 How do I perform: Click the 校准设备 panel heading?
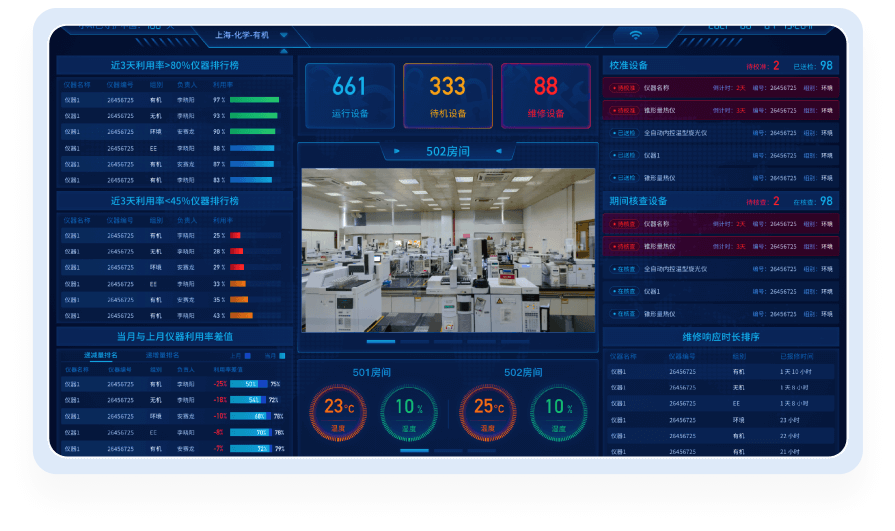point(628,65)
